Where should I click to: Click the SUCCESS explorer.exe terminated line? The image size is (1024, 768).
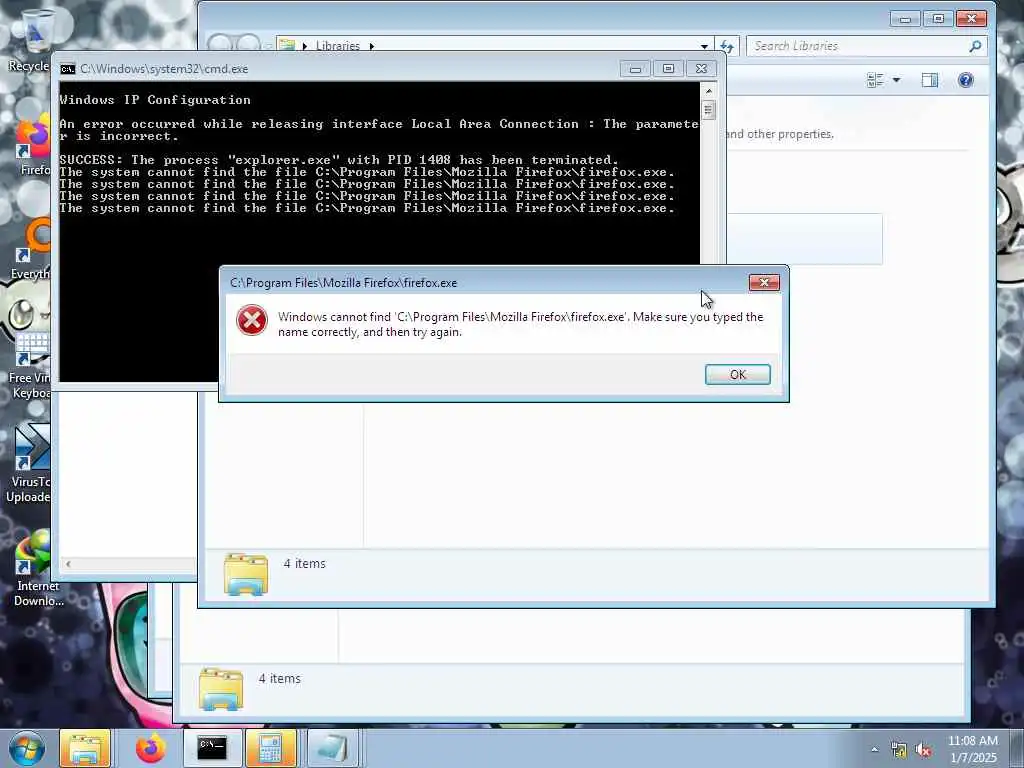click(338, 159)
